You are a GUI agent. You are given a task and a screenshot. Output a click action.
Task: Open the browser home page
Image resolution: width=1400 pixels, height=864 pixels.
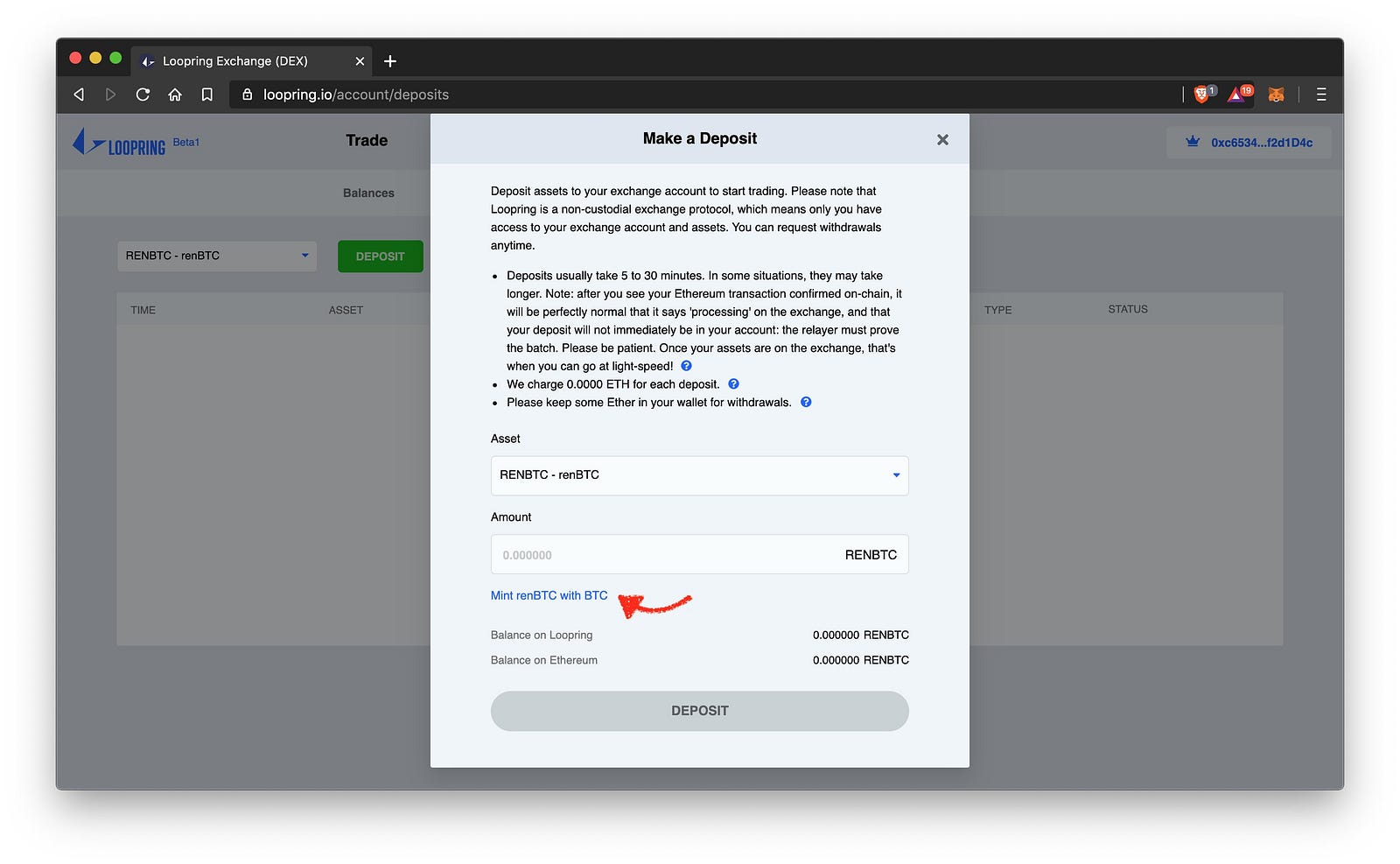[175, 95]
